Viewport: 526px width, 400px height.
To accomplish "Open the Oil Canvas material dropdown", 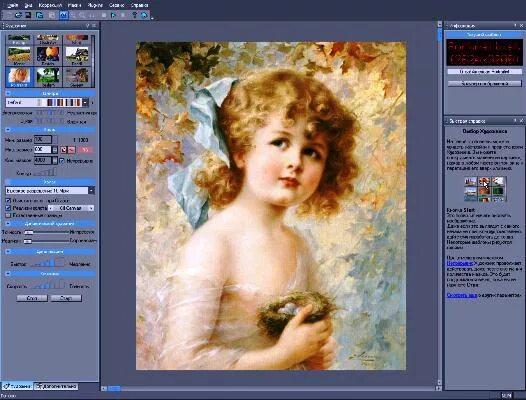I will click(x=91, y=208).
